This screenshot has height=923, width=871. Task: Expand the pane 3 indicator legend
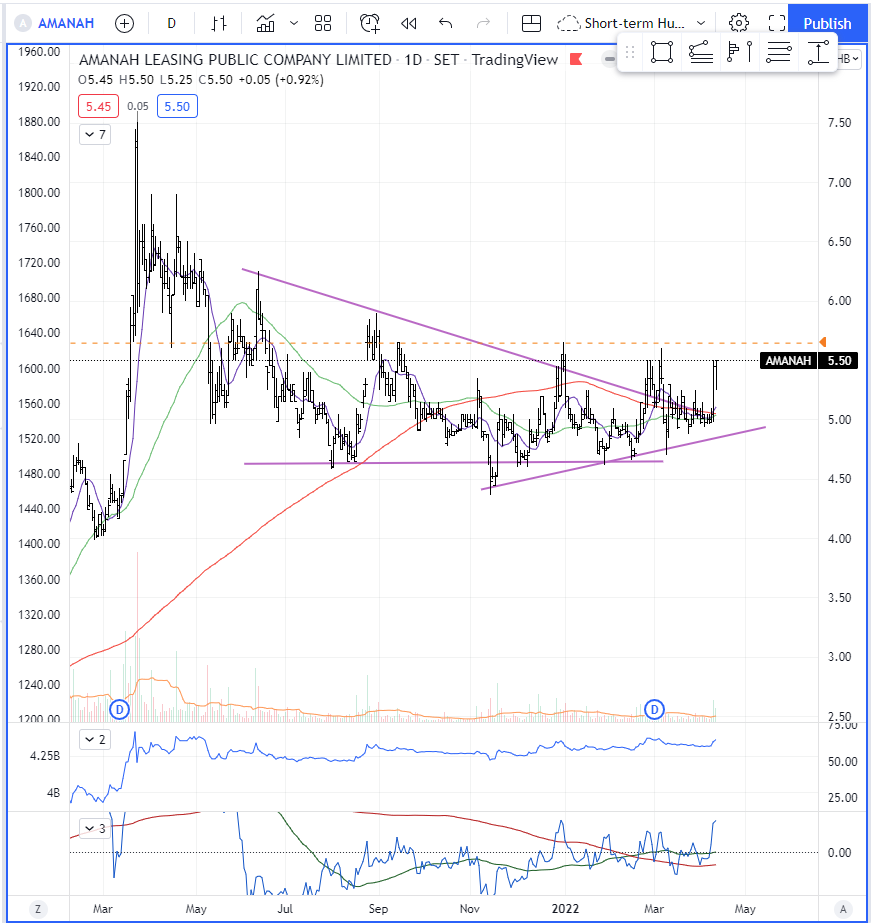pos(95,828)
